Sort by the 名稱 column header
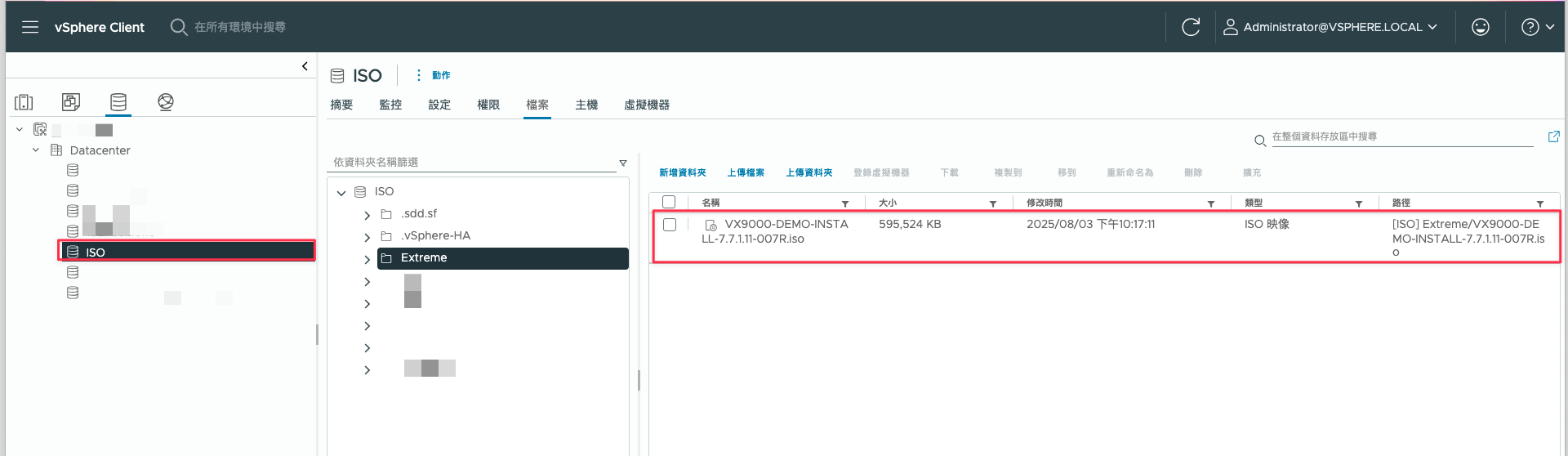Image resolution: width=1568 pixels, height=456 pixels. pos(711,203)
